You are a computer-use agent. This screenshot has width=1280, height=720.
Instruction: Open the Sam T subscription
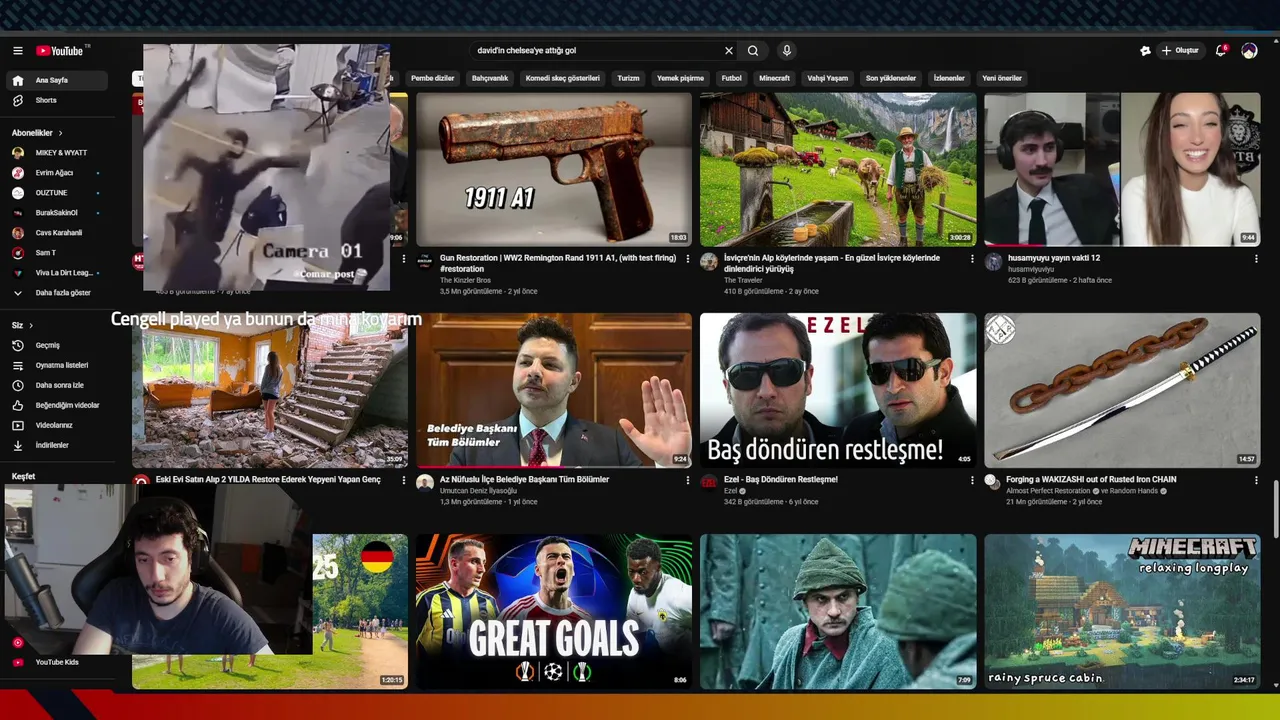59,253
